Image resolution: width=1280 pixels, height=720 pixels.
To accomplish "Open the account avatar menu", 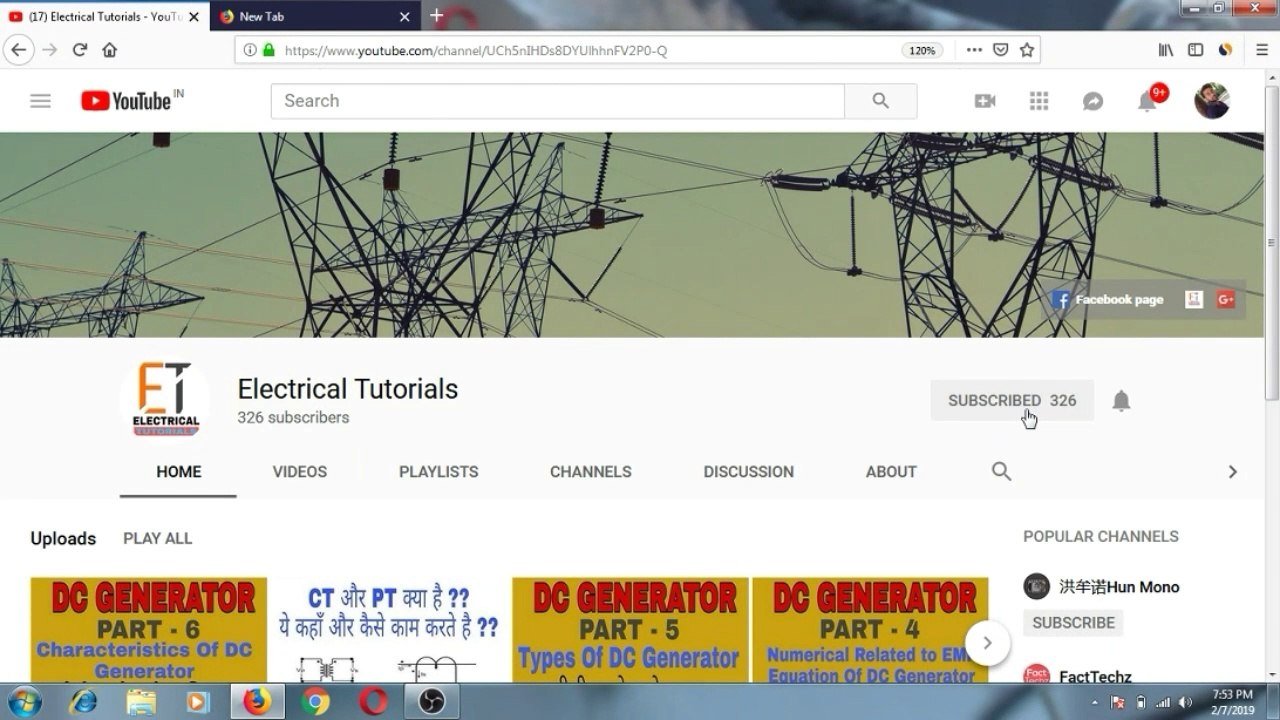I will click(x=1212, y=100).
